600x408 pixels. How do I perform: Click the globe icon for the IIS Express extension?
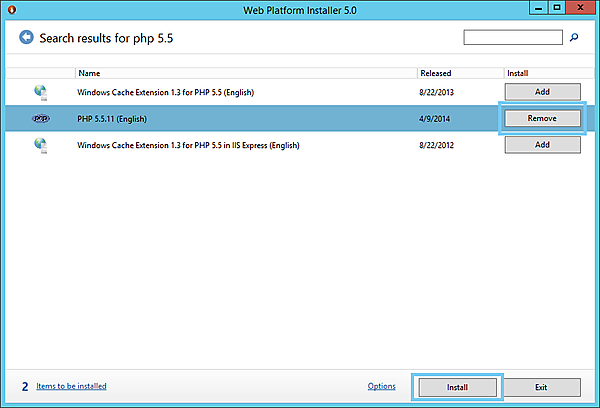click(41, 145)
